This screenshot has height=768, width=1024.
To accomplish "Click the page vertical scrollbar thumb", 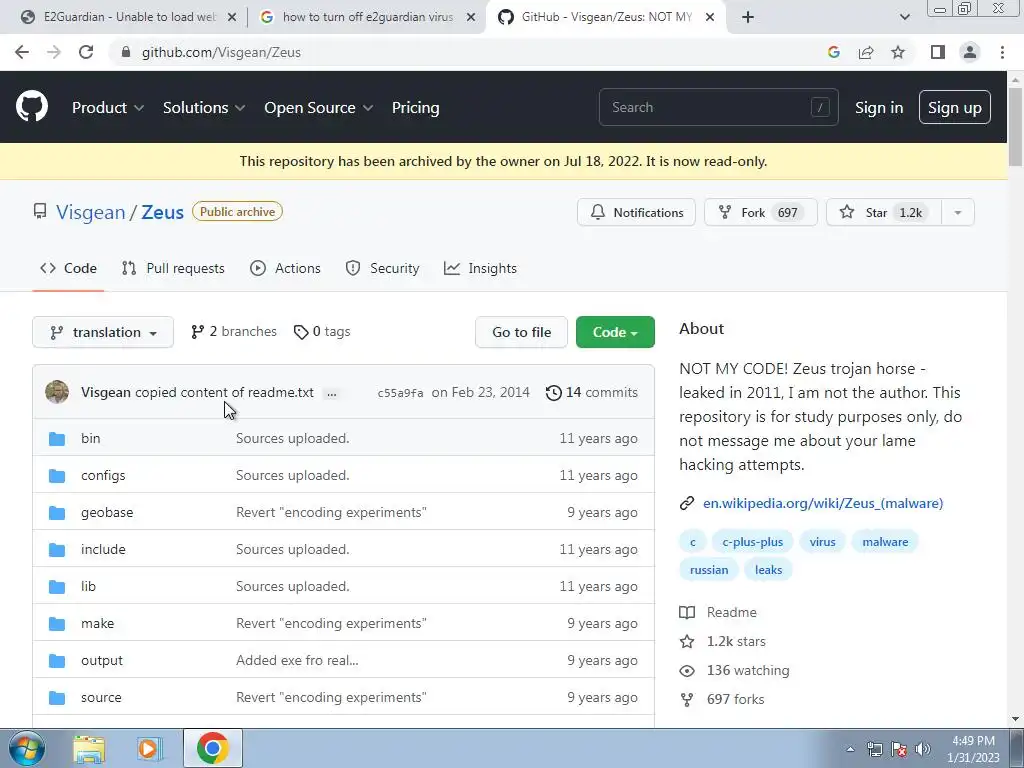I will pyautogui.click(x=1015, y=129).
